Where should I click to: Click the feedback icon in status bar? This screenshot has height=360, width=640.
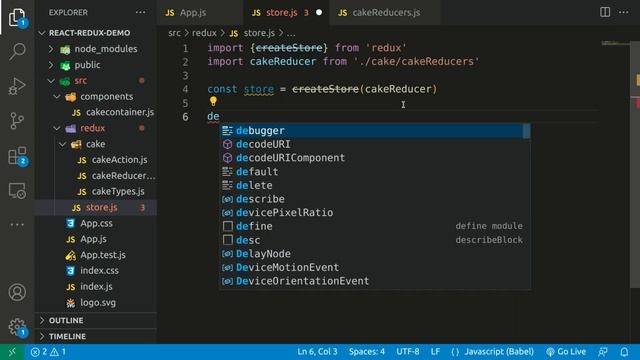602,352
